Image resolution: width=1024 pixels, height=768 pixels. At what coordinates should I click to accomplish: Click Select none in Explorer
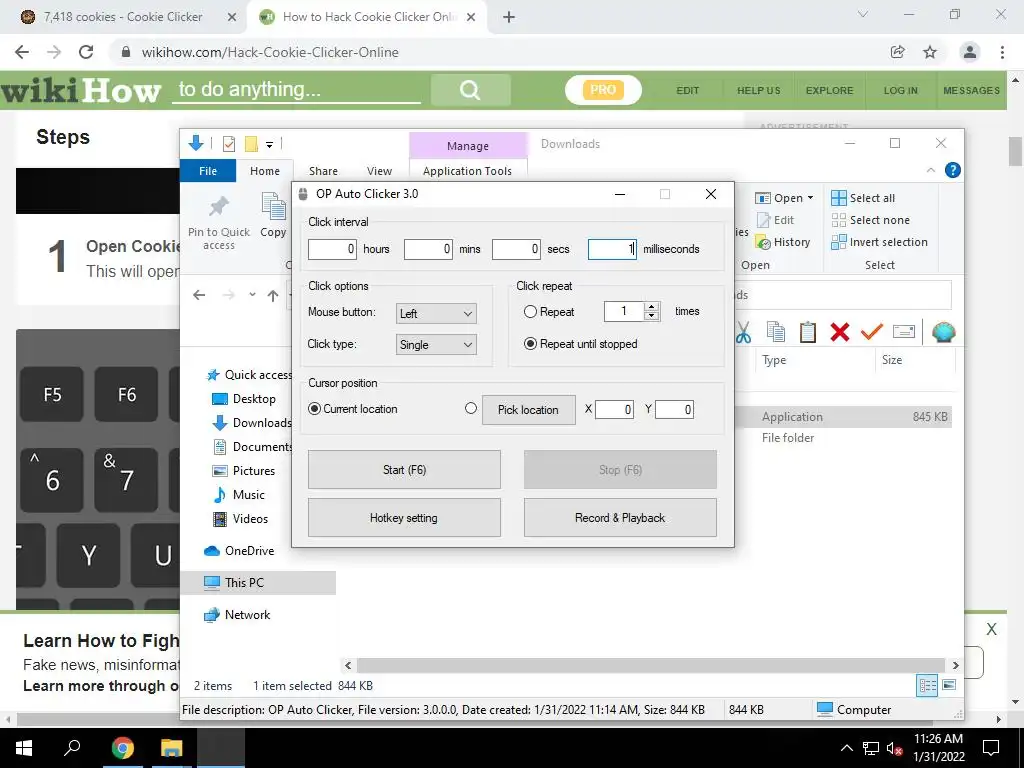[x=871, y=220]
